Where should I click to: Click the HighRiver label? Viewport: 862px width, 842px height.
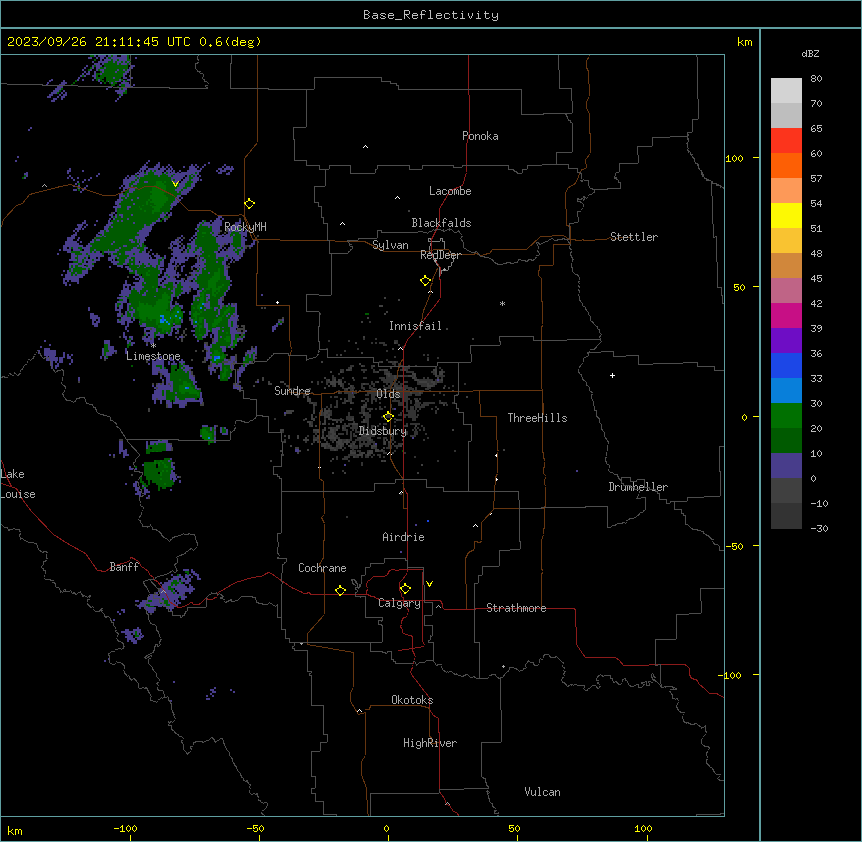click(430, 743)
